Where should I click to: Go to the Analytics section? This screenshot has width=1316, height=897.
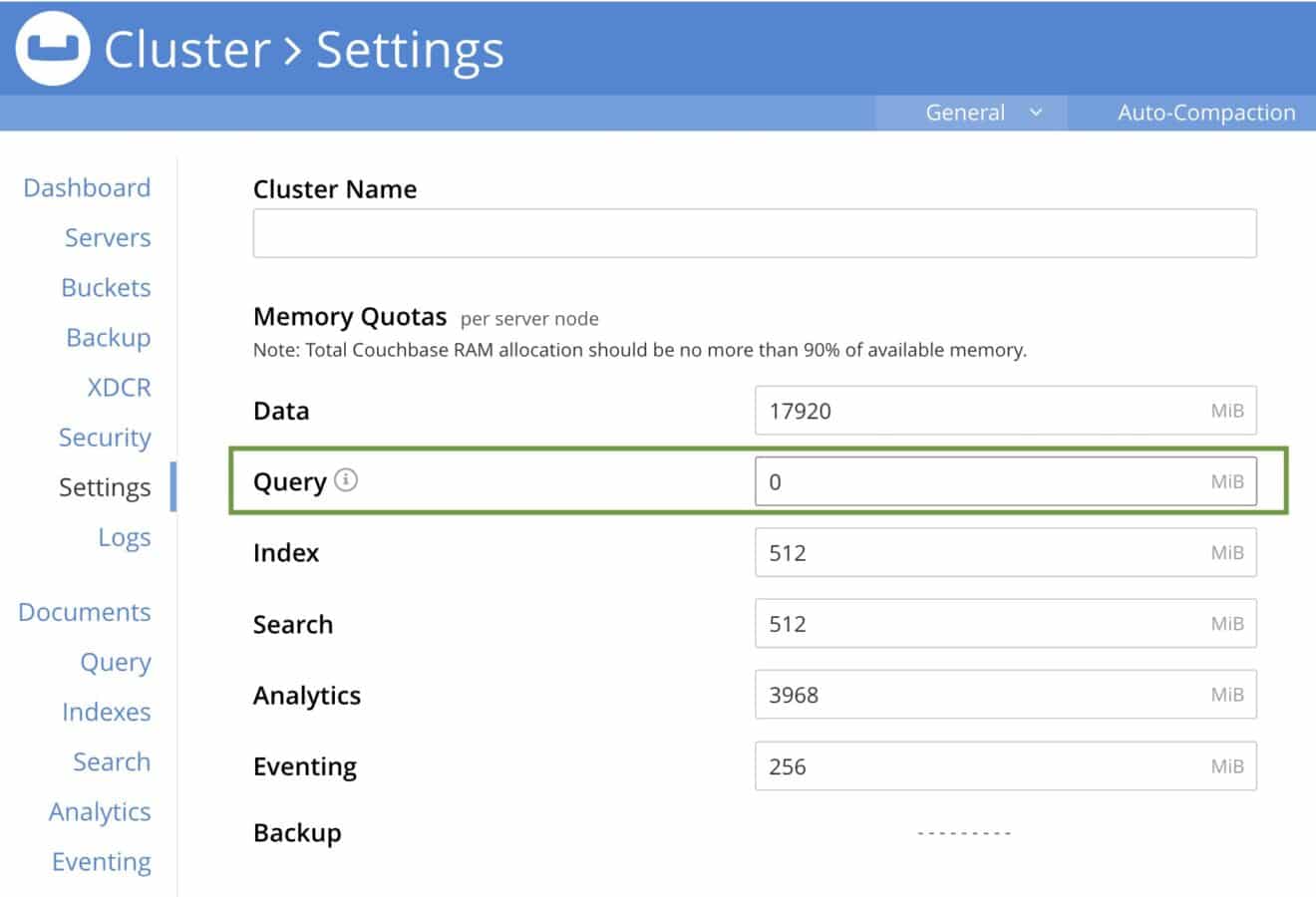click(x=100, y=811)
